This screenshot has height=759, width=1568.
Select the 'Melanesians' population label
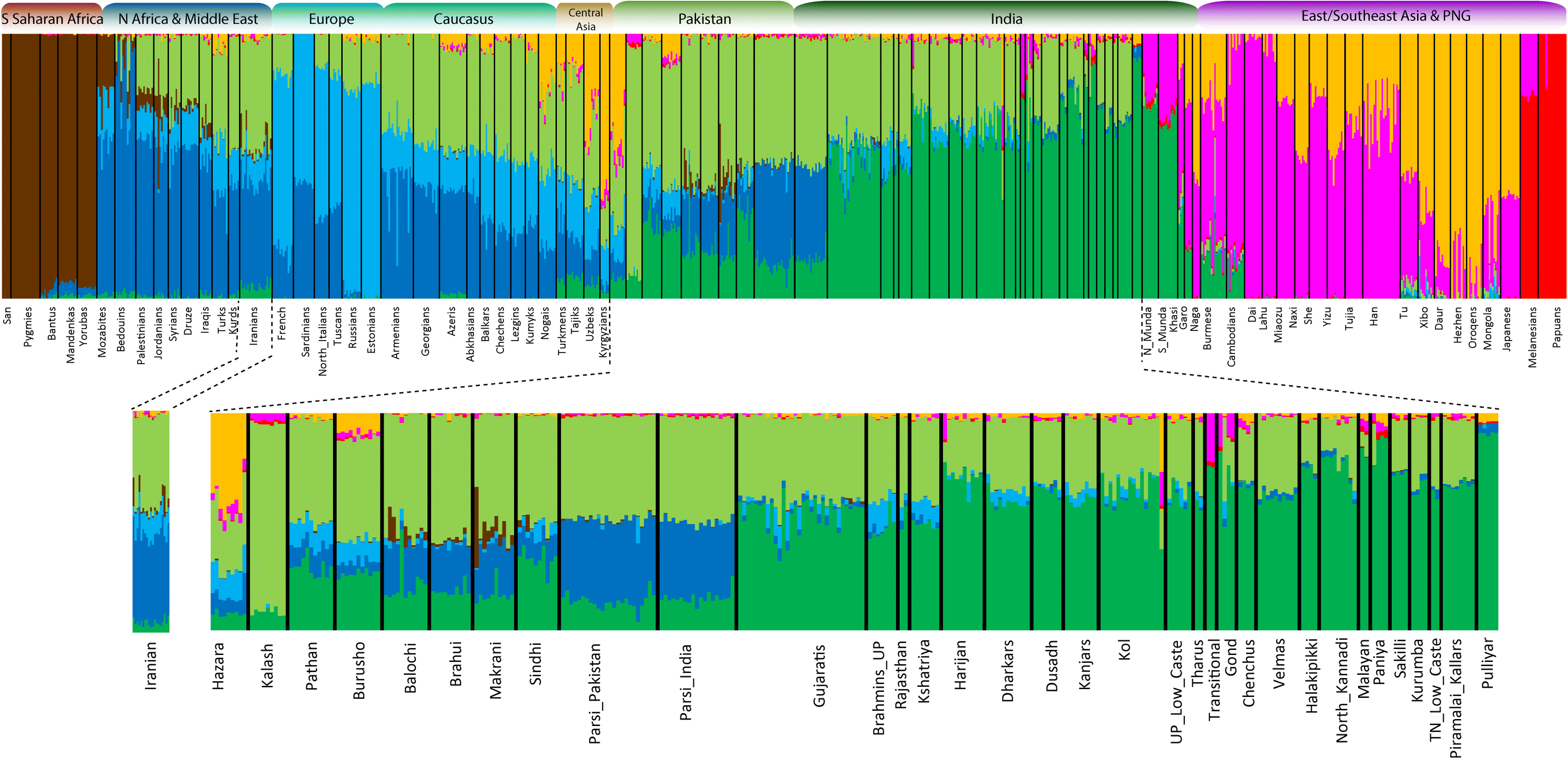[x=1532, y=337]
